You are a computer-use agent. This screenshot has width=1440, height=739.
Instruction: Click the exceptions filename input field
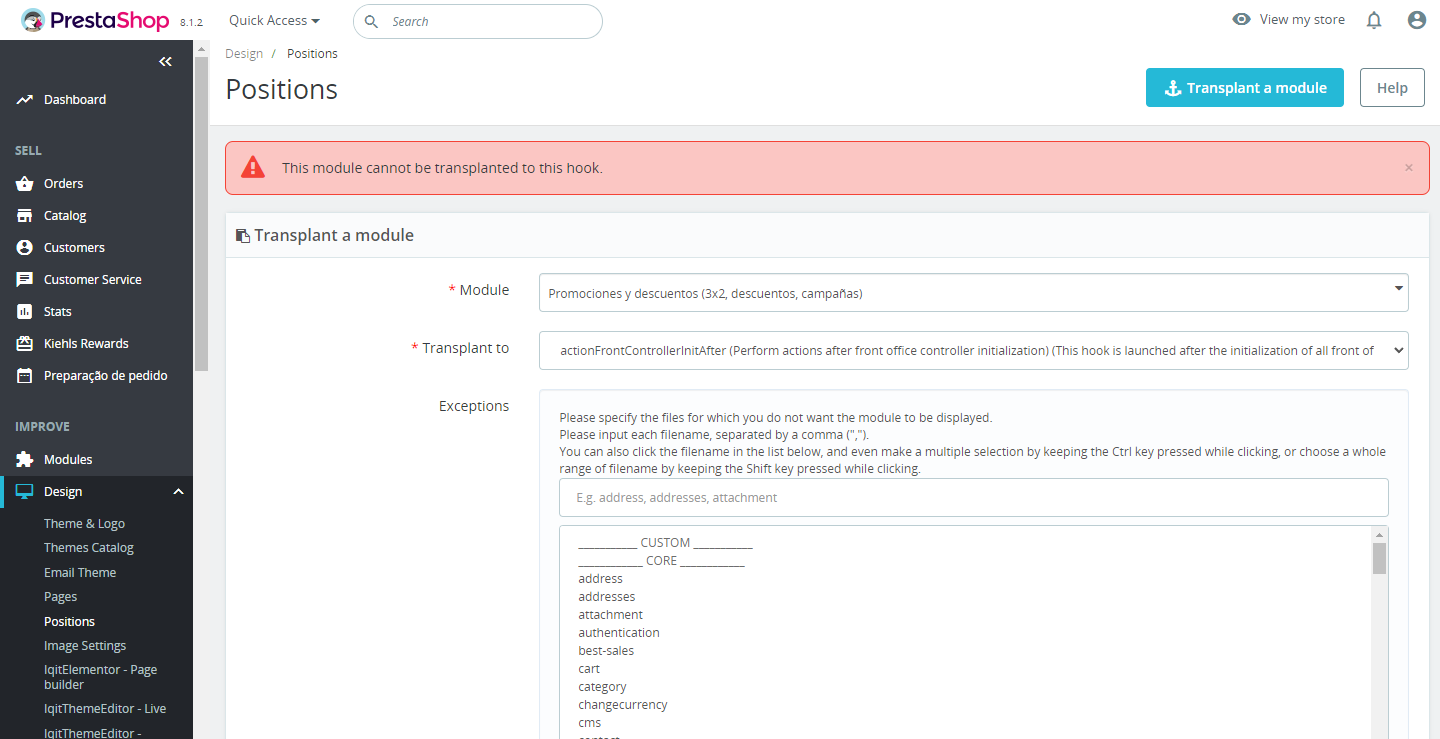tap(973, 498)
